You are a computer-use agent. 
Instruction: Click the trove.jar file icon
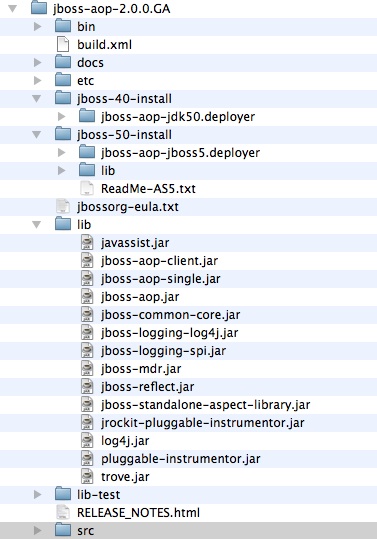click(x=87, y=476)
